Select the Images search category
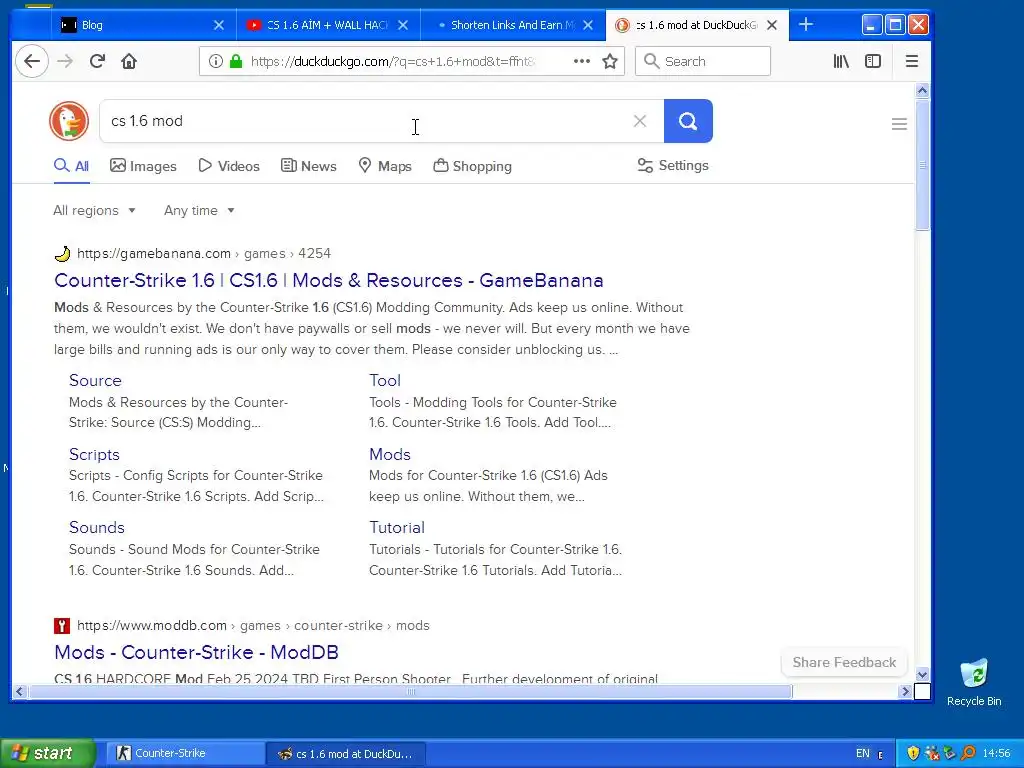Image resolution: width=1024 pixels, height=768 pixels. tap(143, 166)
